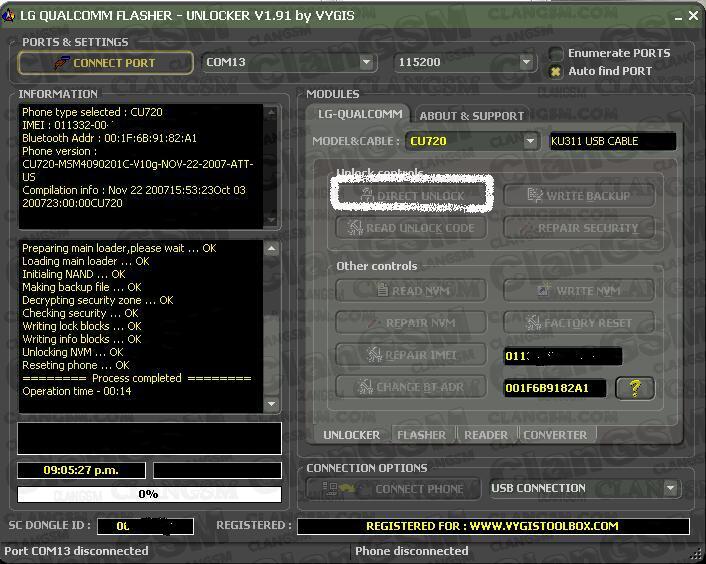706x564 pixels.
Task: Click the 'Decrypting security zone ... OK' log line
Action: point(98,300)
